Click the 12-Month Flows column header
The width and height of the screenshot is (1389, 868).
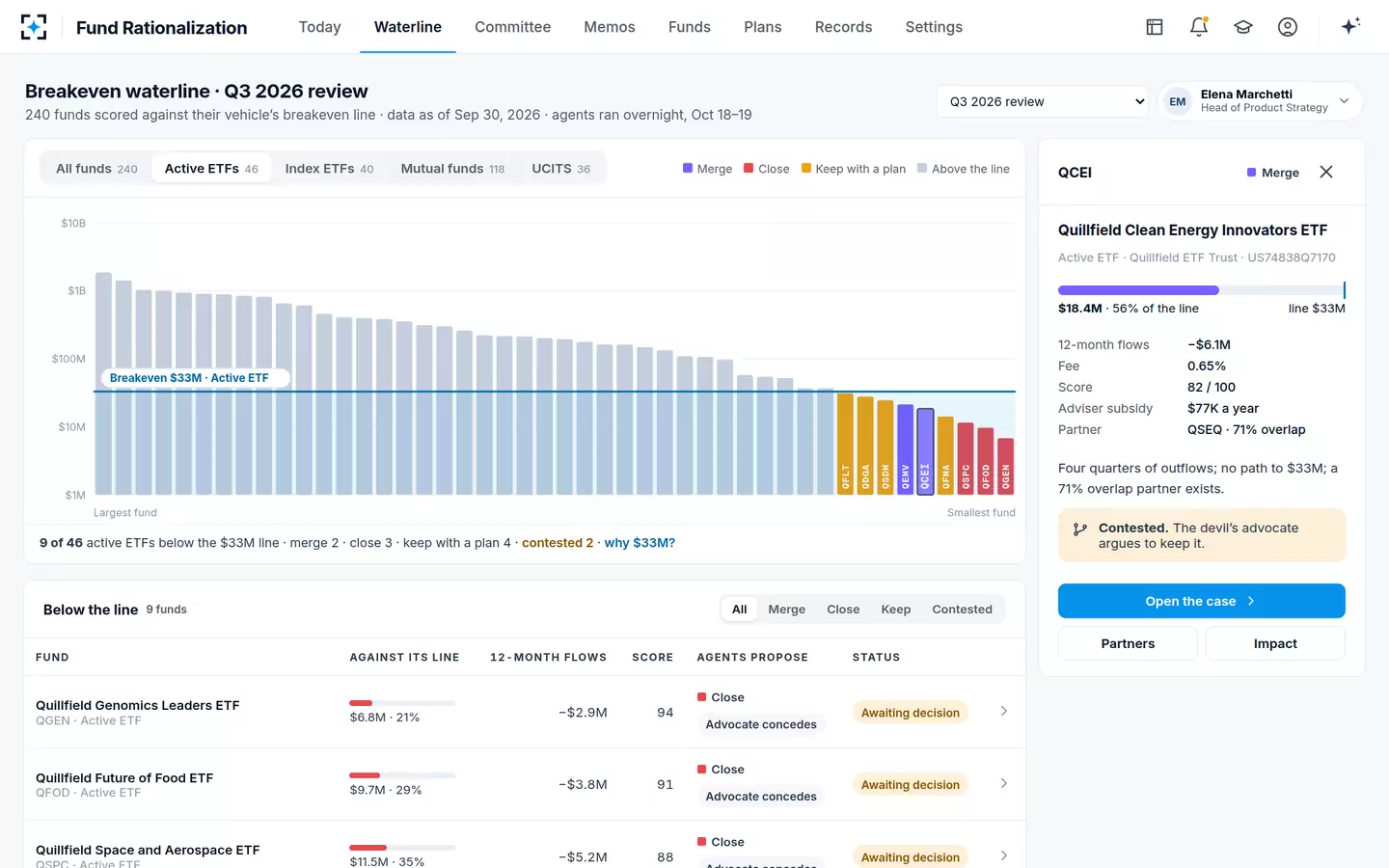(548, 658)
